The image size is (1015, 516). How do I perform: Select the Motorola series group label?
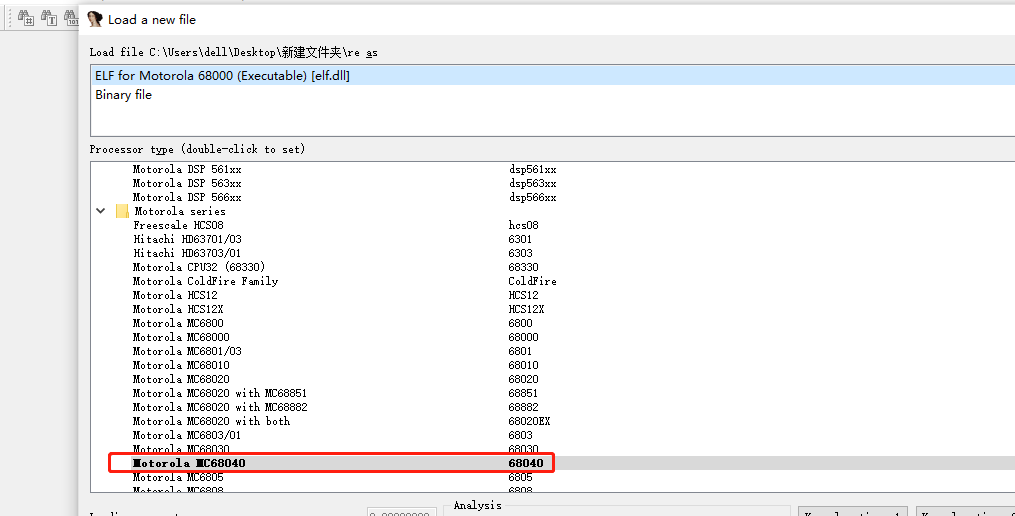(180, 211)
